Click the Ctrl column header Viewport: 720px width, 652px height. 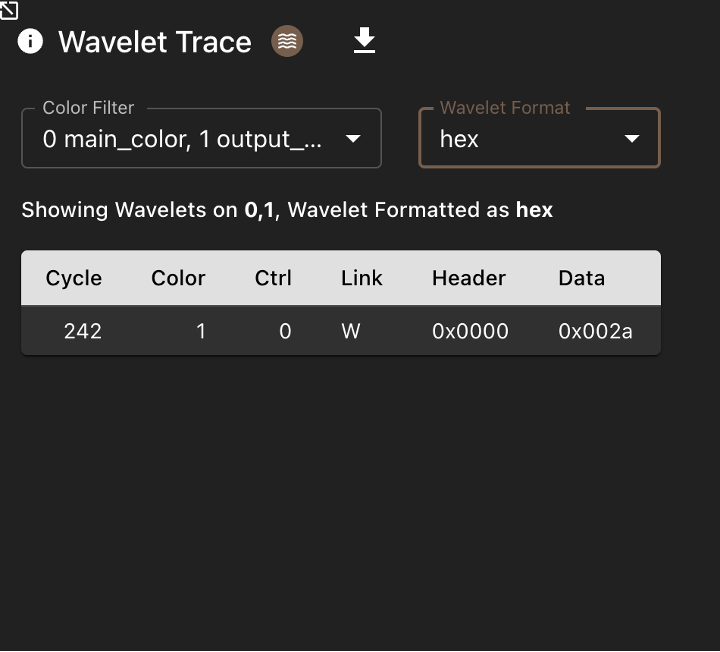click(x=273, y=278)
